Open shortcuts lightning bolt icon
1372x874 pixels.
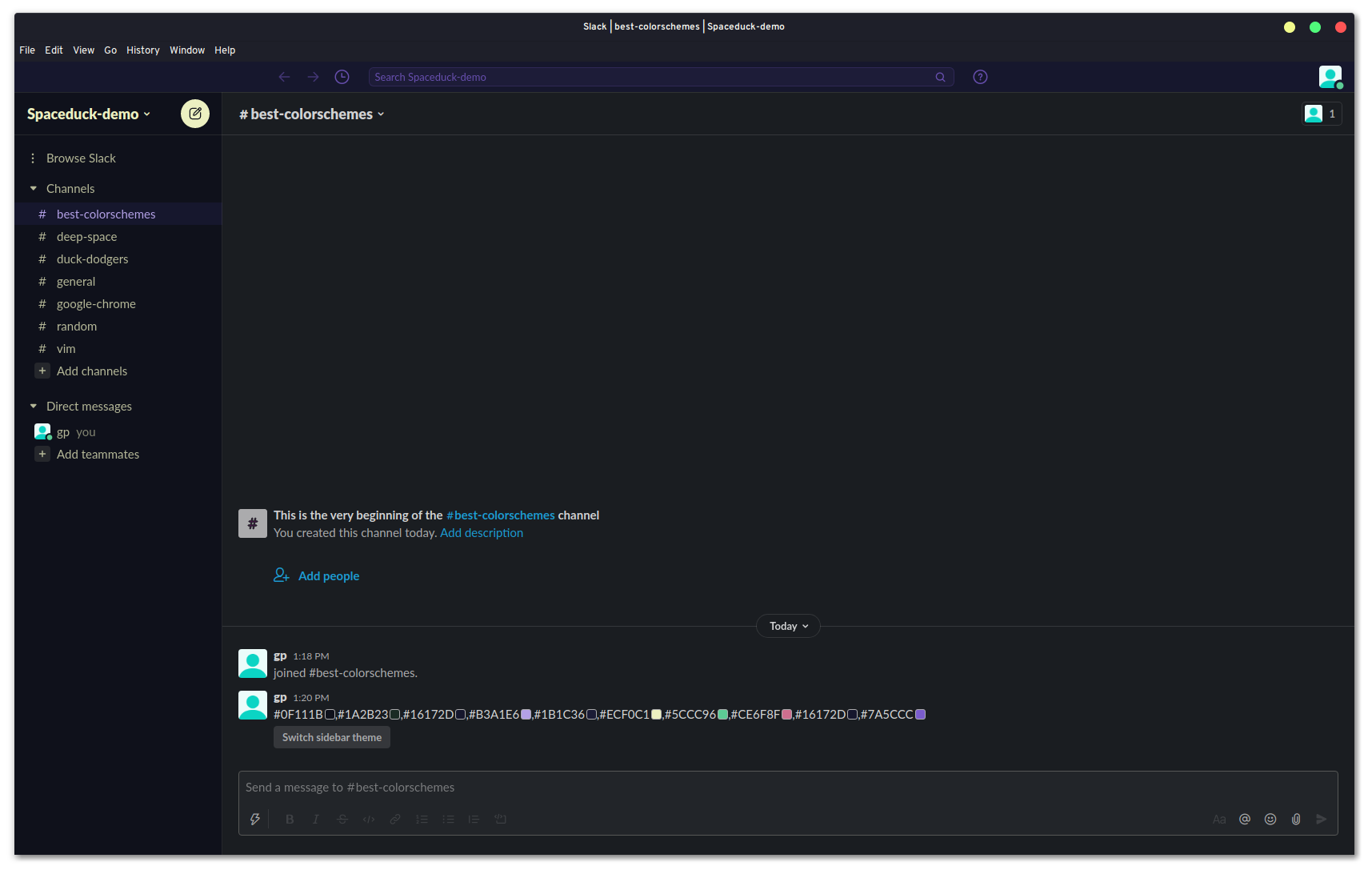point(255,819)
